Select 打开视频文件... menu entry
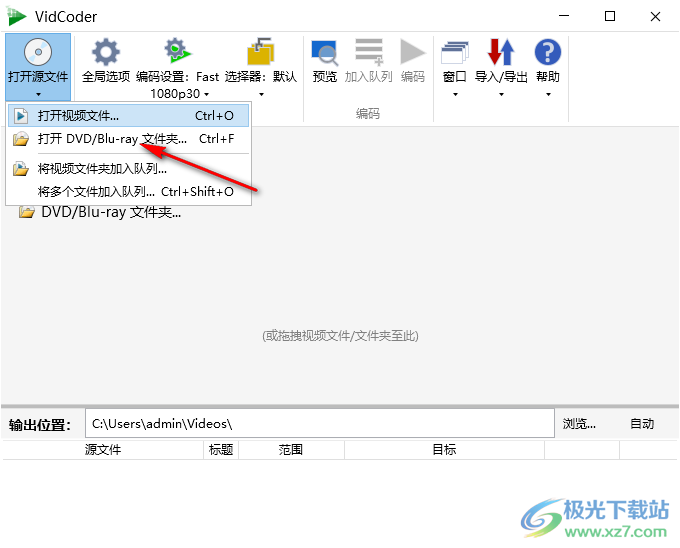Image resolution: width=680 pixels, height=548 pixels. (128, 116)
